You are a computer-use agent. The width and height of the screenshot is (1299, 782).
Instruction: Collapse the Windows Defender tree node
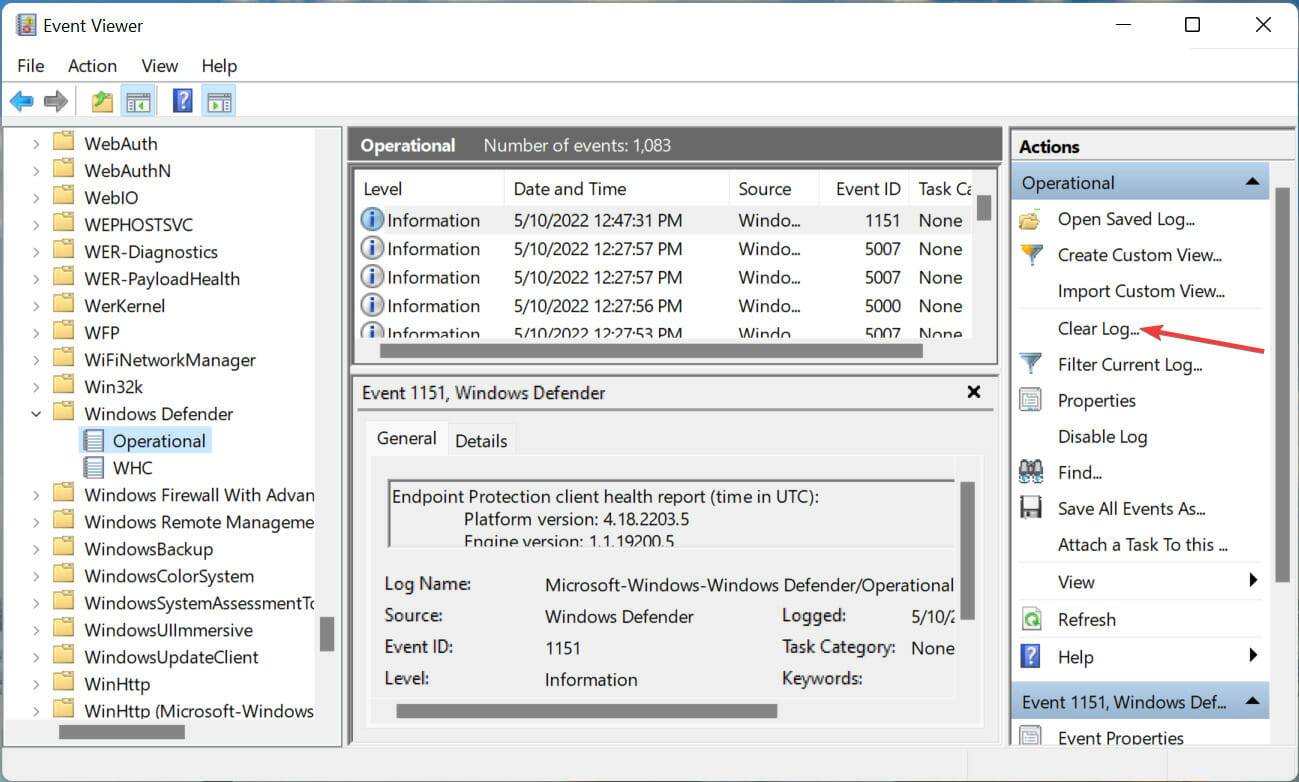(x=36, y=413)
